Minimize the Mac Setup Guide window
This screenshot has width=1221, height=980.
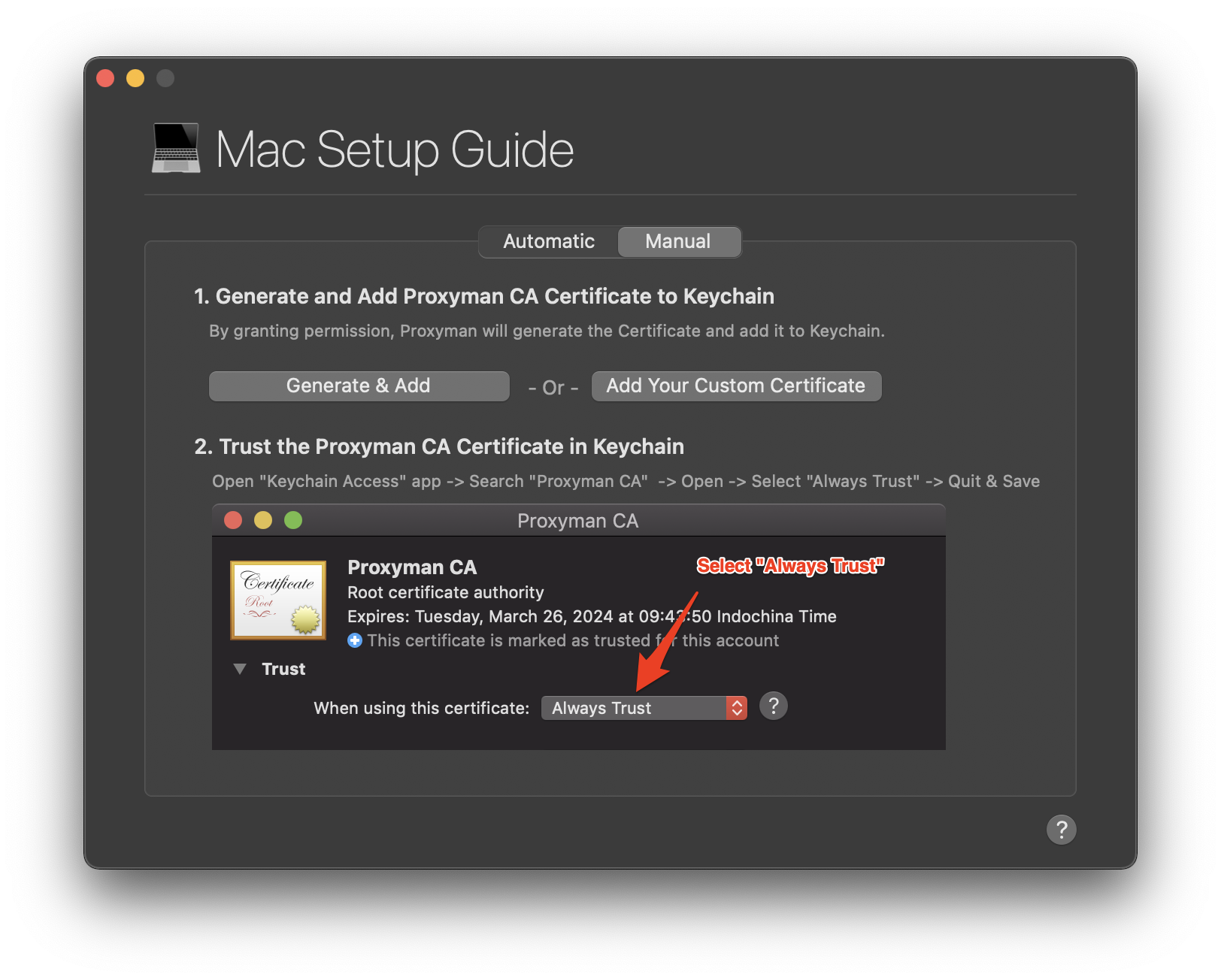[x=135, y=78]
